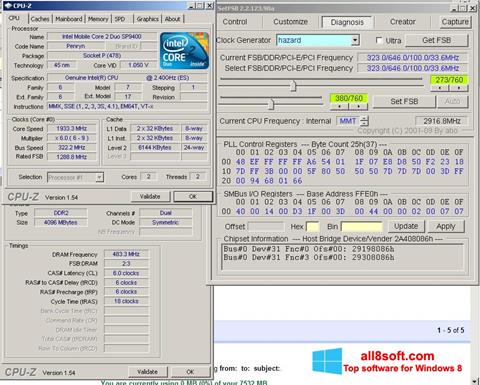Click the upper FSB slider thumb
480x385 pixels.
(293, 85)
